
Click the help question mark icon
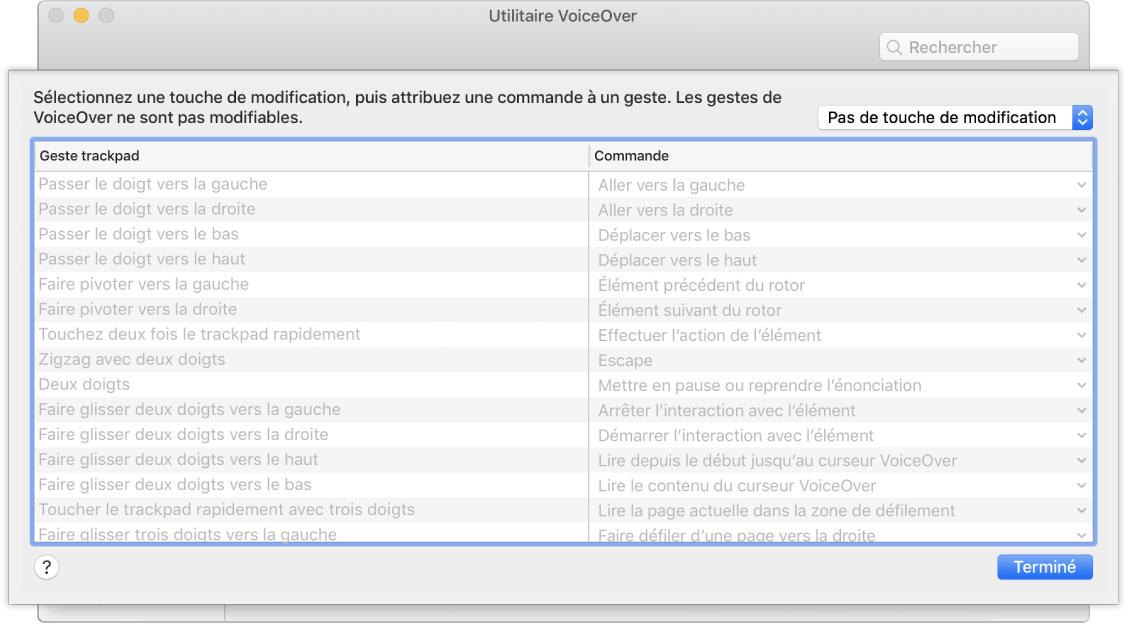(x=44, y=567)
